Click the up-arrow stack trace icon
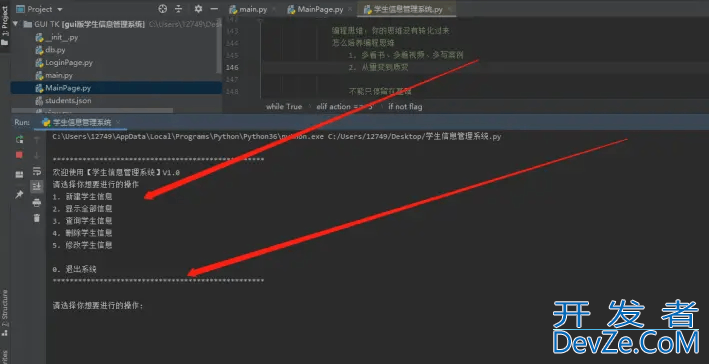 click(x=37, y=140)
